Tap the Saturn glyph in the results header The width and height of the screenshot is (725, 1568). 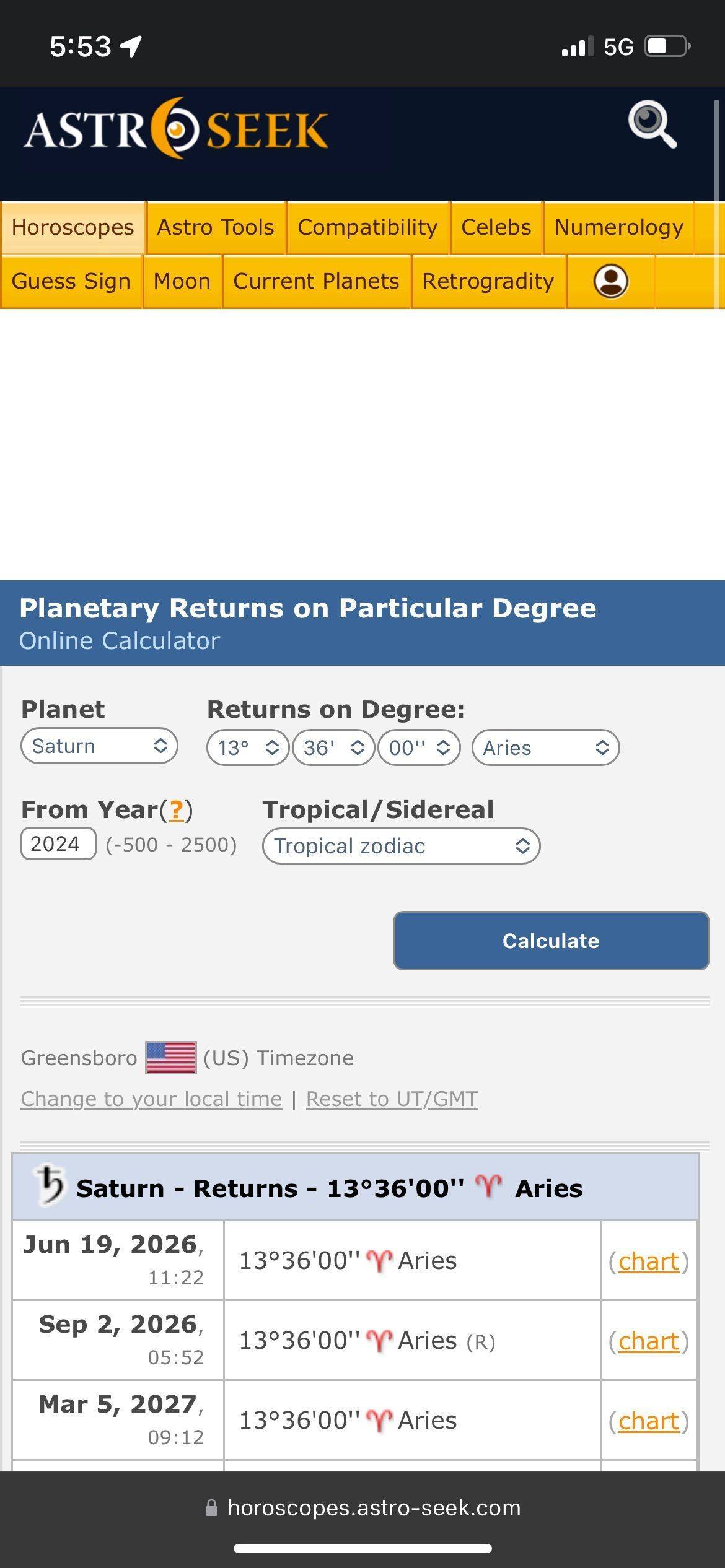tap(50, 1185)
